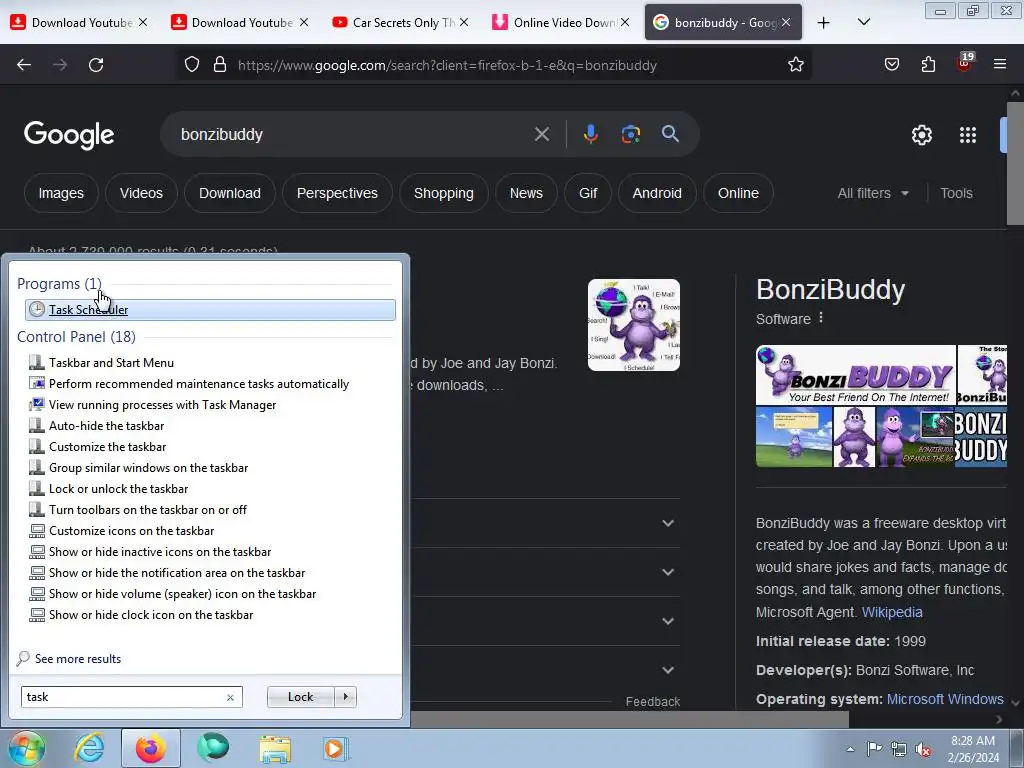Open the Windows Start orb

point(26,748)
